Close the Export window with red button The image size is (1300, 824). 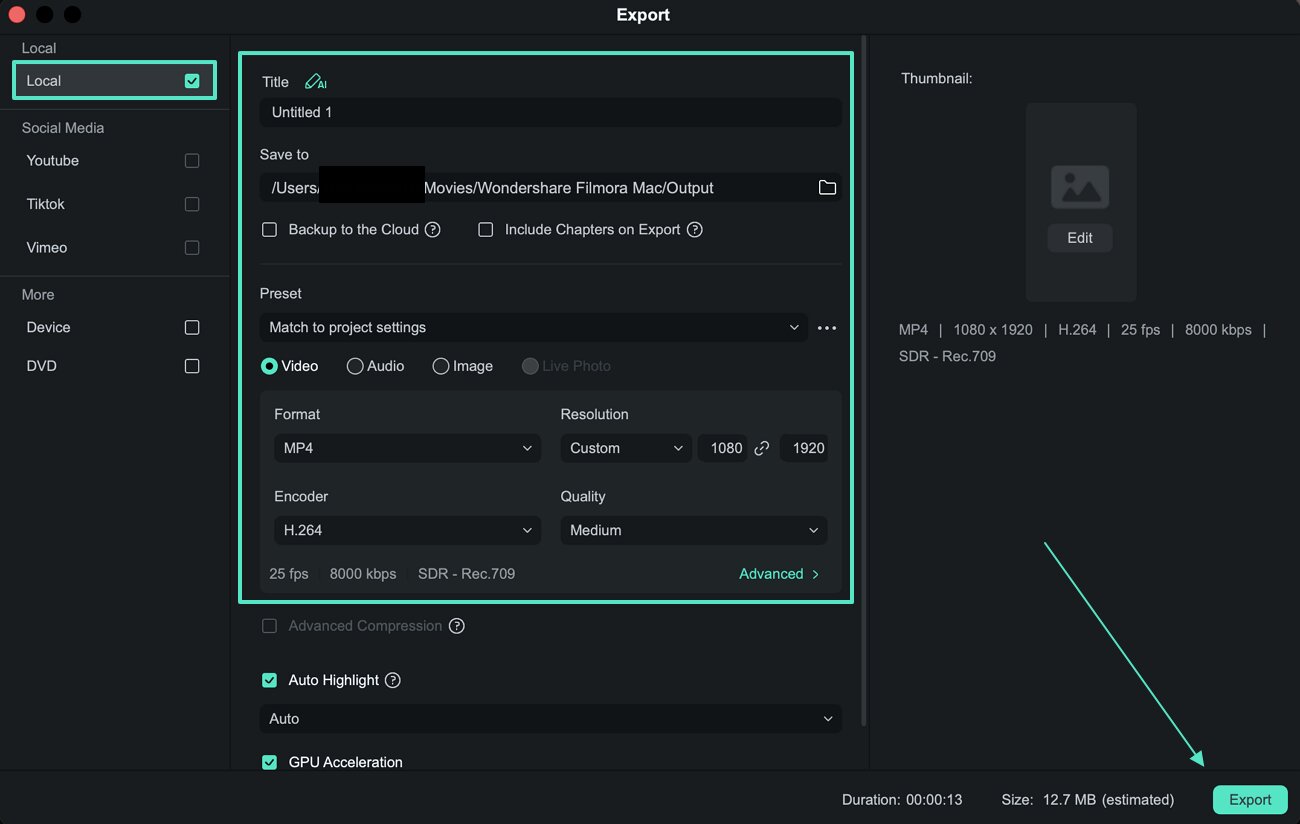16,15
